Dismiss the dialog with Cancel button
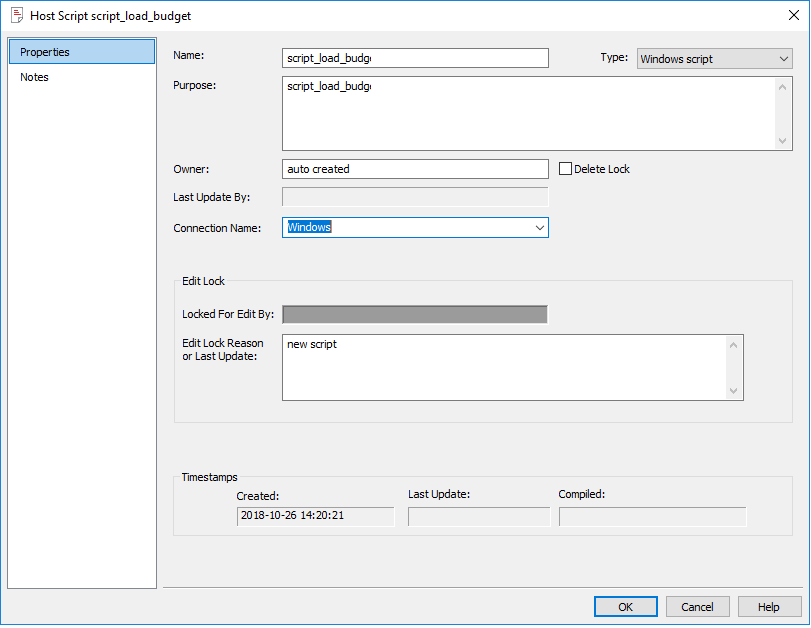811x628 pixels. (697, 607)
